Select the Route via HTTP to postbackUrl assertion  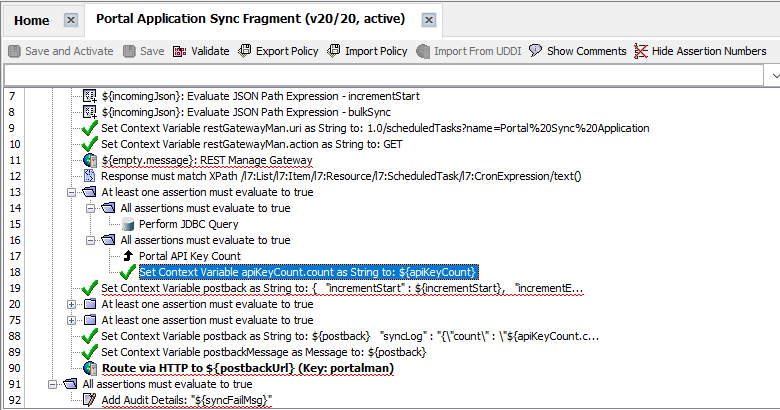(248, 368)
